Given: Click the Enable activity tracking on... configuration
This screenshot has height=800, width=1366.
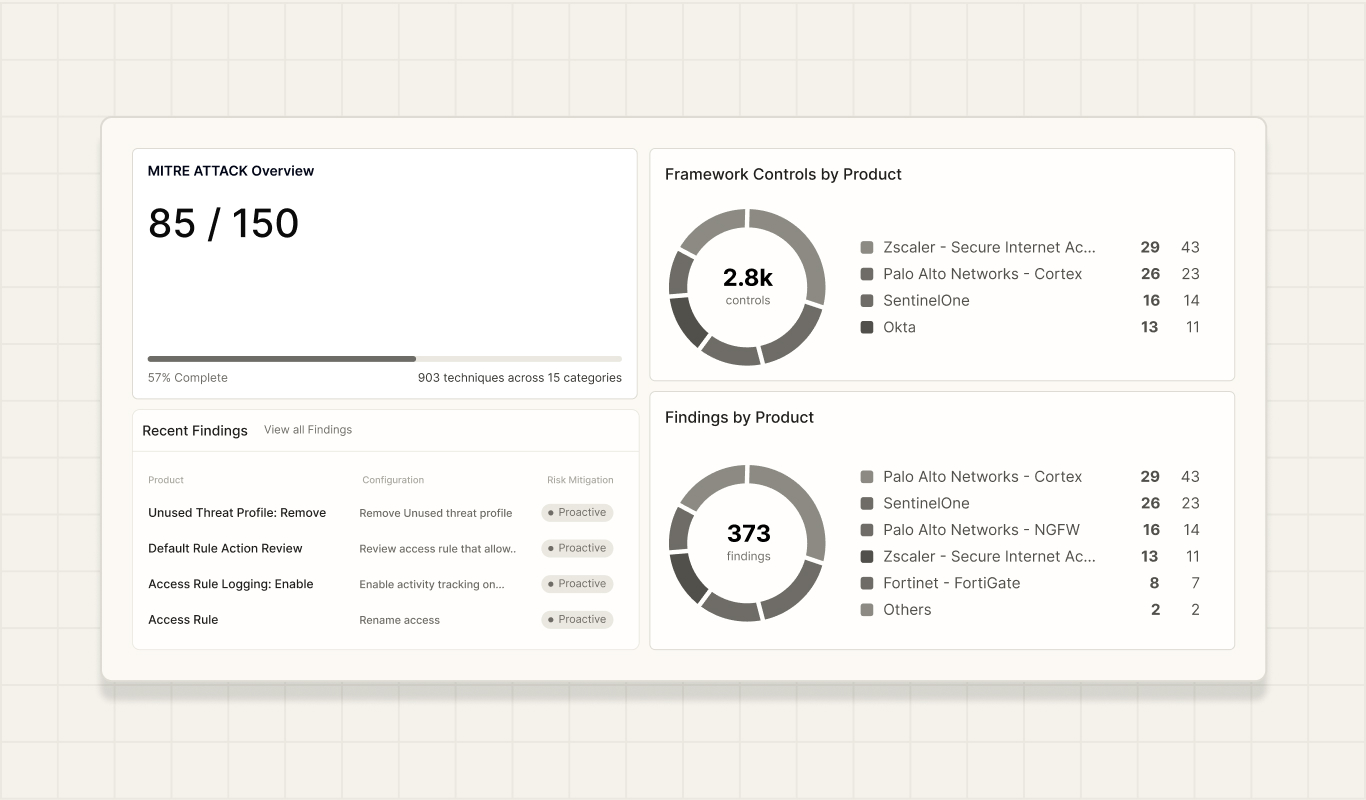Looking at the screenshot, I should (432, 584).
